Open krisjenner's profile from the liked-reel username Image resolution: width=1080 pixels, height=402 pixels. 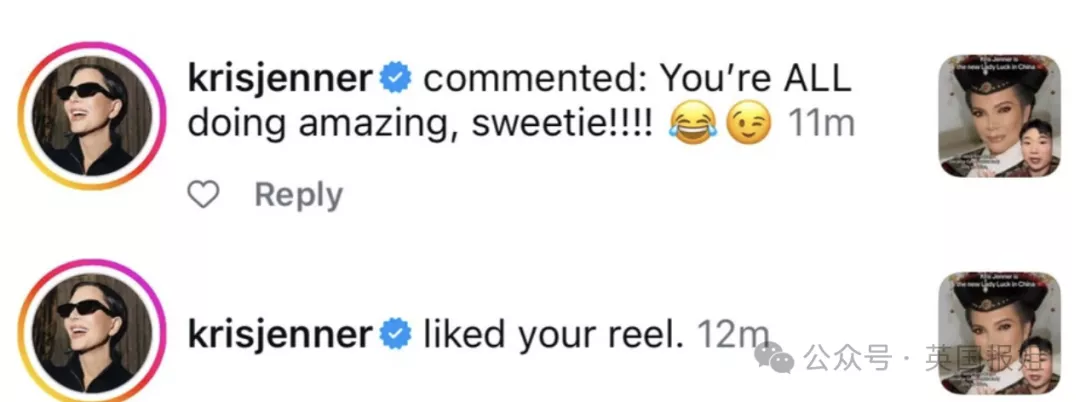pos(280,334)
